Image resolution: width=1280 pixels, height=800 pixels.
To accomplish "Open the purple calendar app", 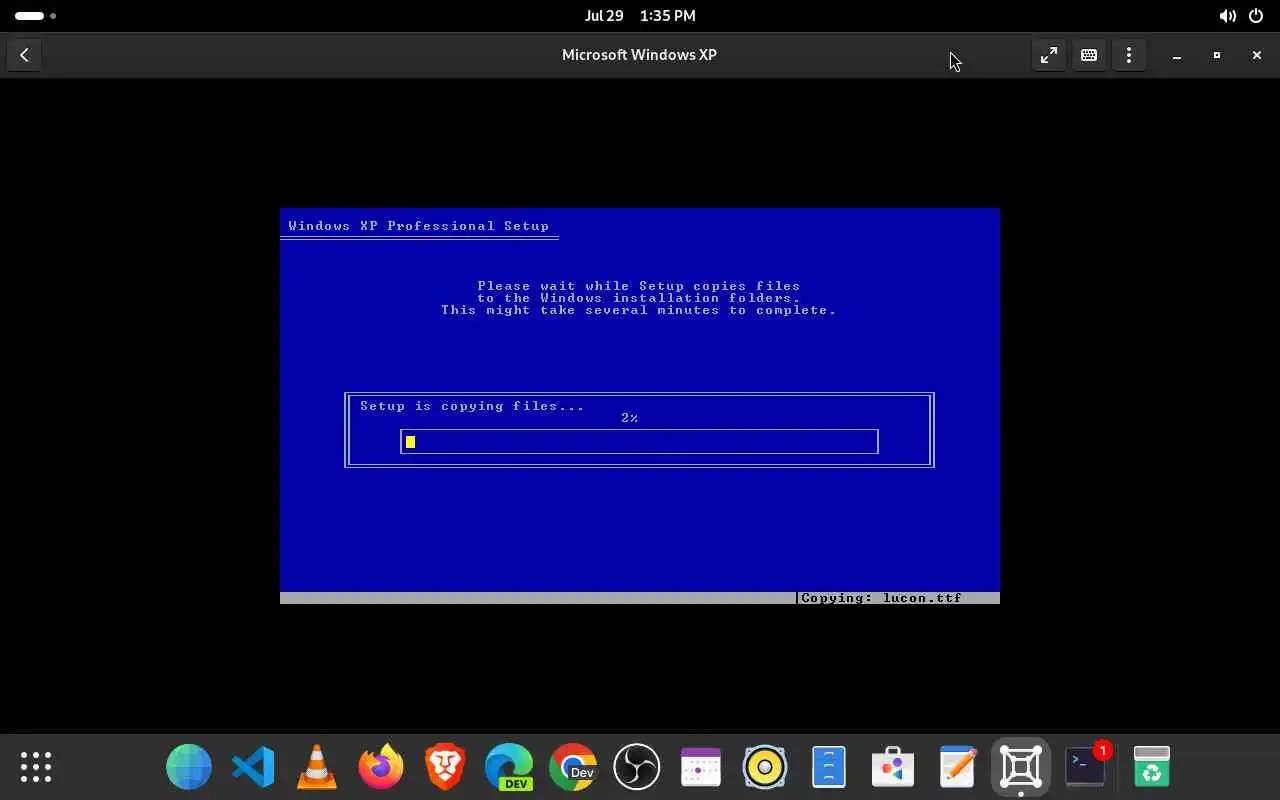I will point(701,767).
